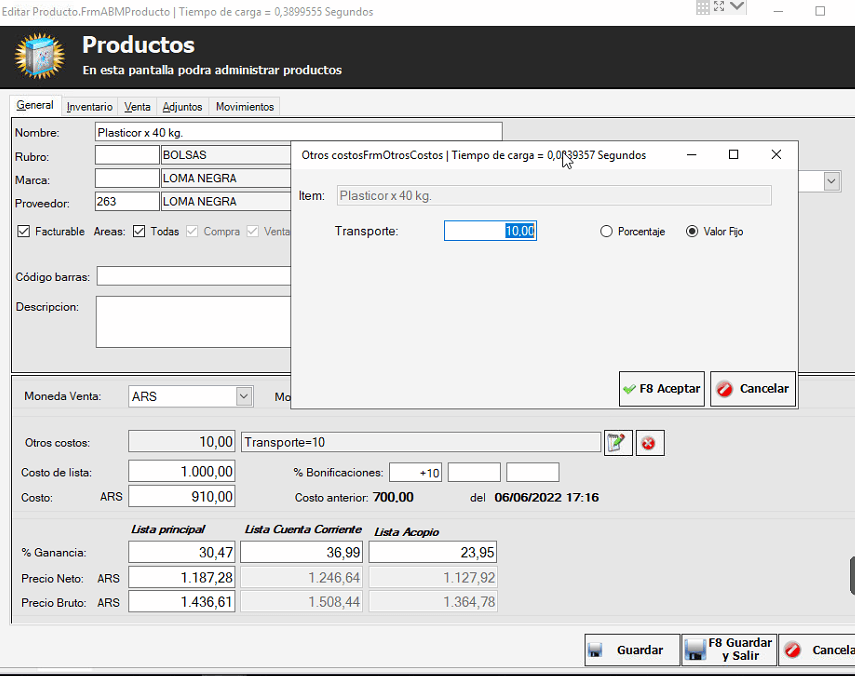The width and height of the screenshot is (855, 676).
Task: Open the Moneda Venta ARS dropdown
Action: point(243,396)
